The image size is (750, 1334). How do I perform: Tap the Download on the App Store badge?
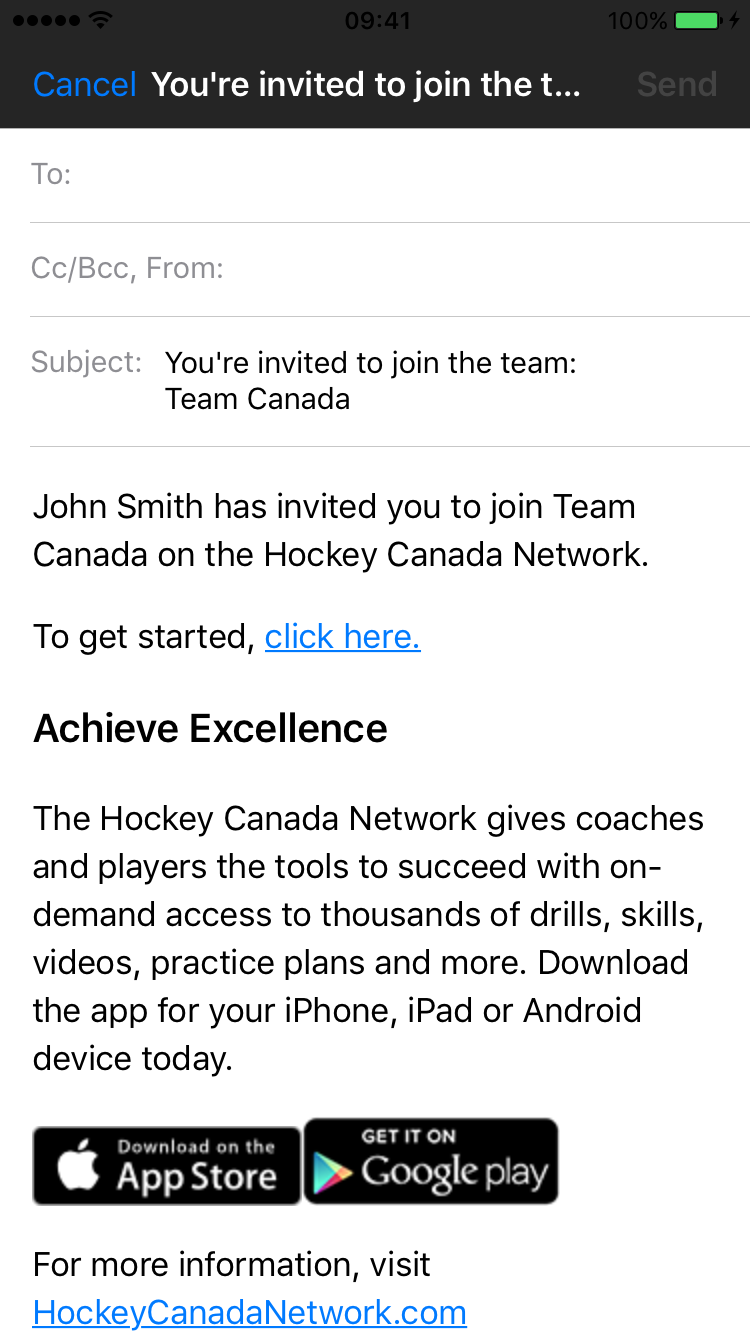(167, 1166)
